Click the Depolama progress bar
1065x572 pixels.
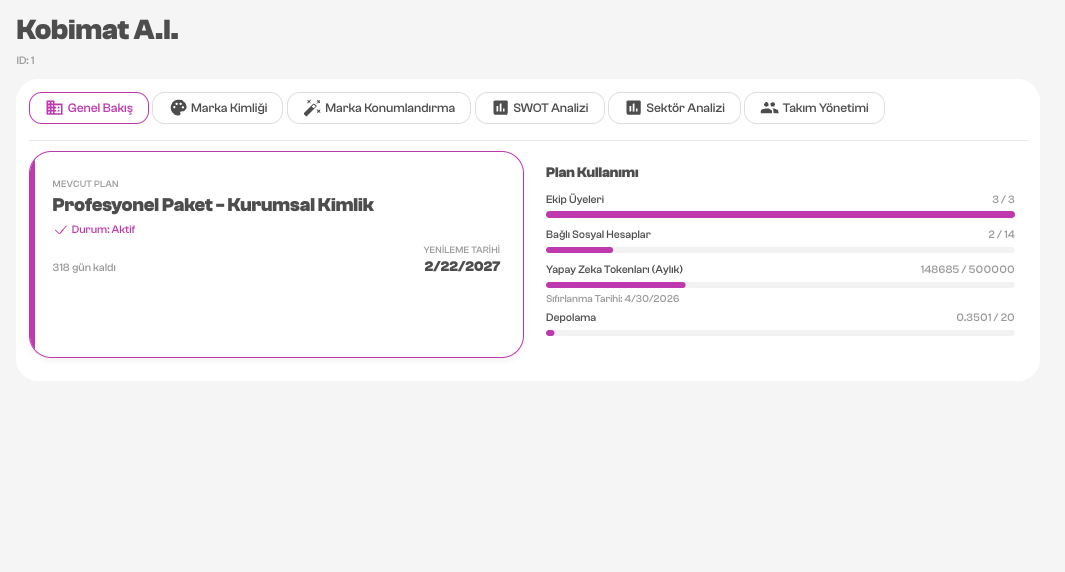coord(780,333)
